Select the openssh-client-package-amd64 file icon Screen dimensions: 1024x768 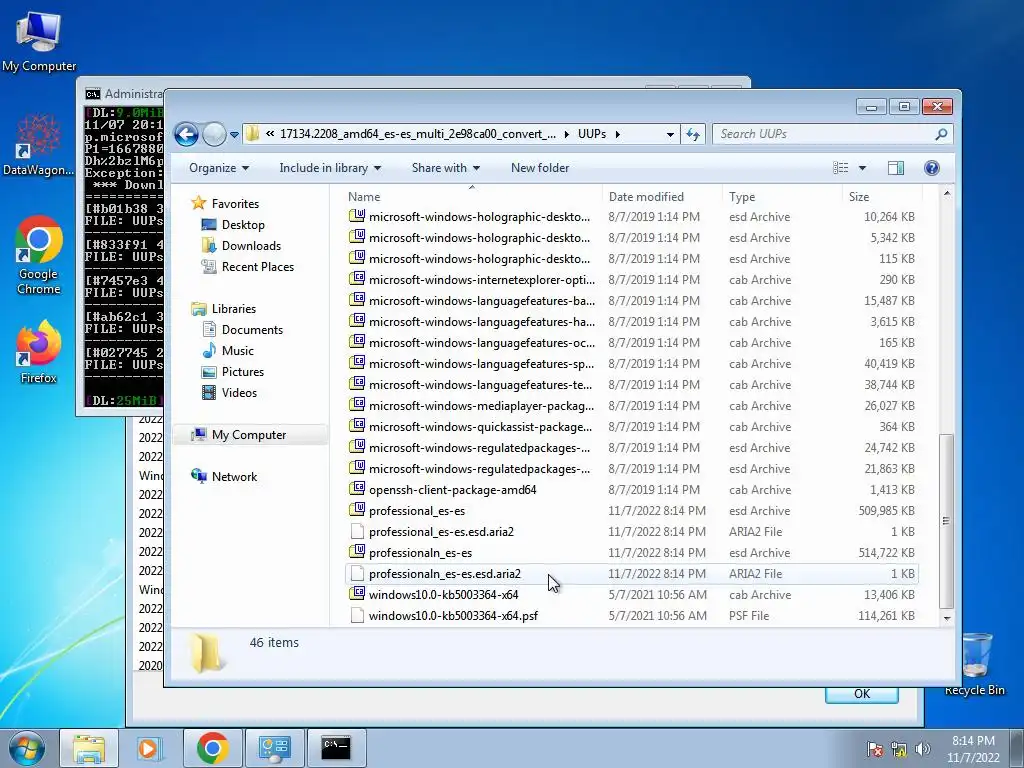(x=357, y=488)
